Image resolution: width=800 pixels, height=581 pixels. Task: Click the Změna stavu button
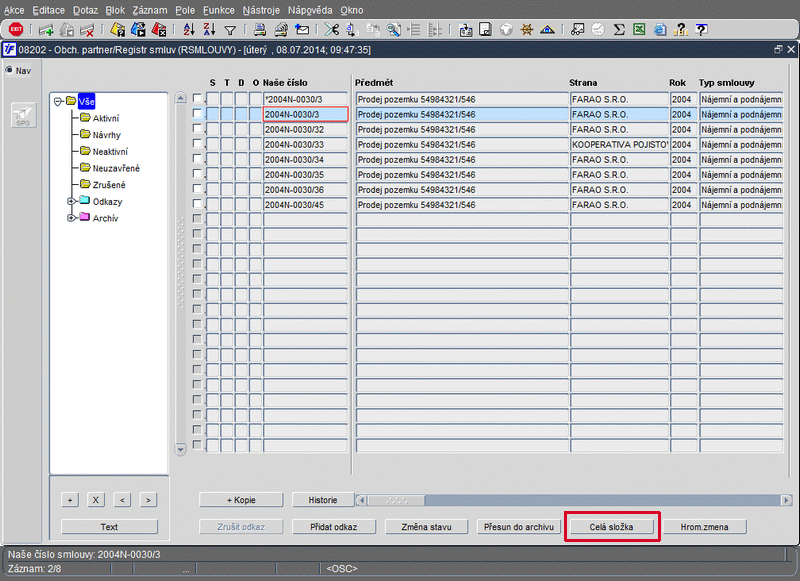tap(427, 527)
